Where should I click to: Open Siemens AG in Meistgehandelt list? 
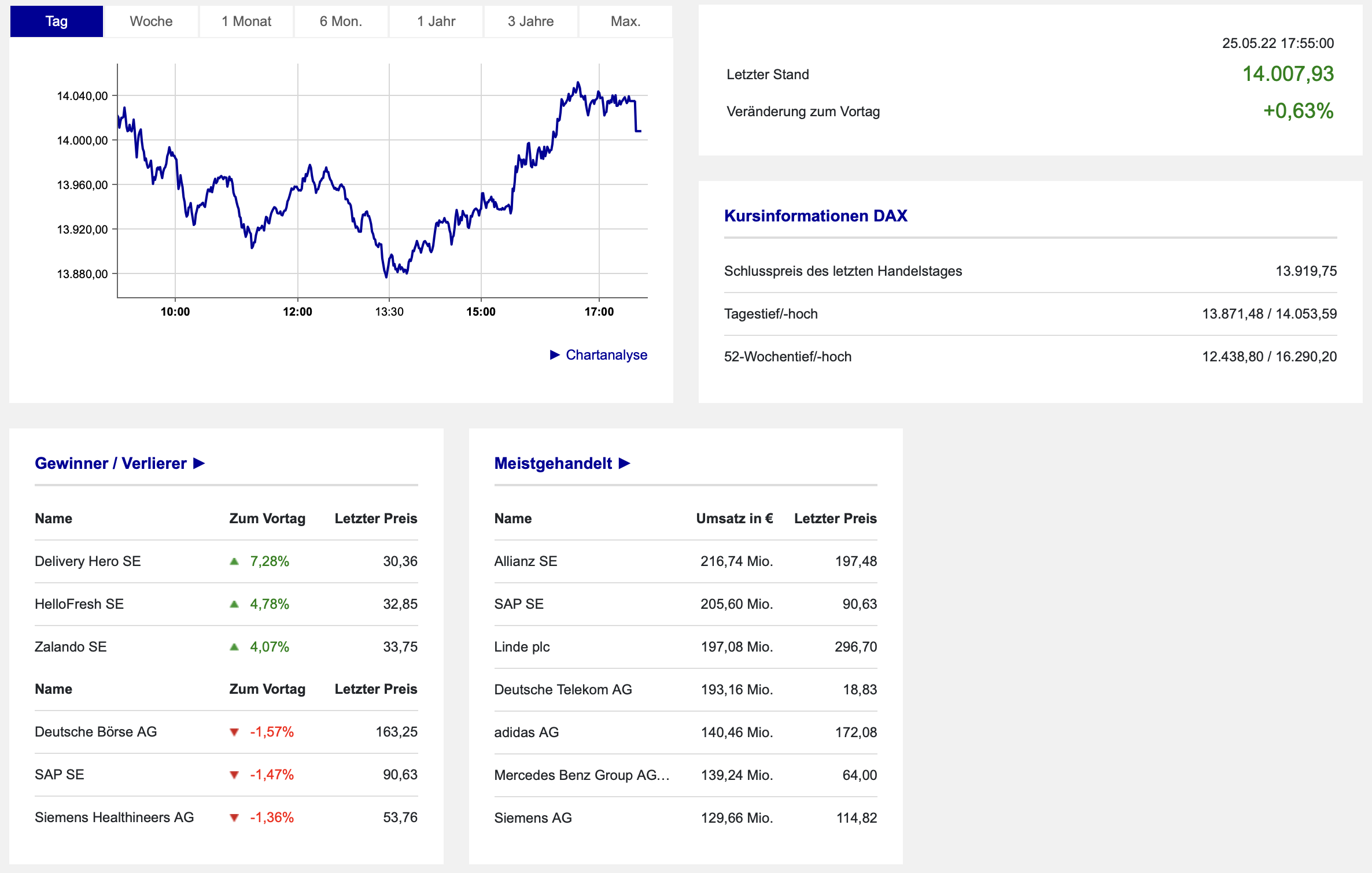point(533,818)
